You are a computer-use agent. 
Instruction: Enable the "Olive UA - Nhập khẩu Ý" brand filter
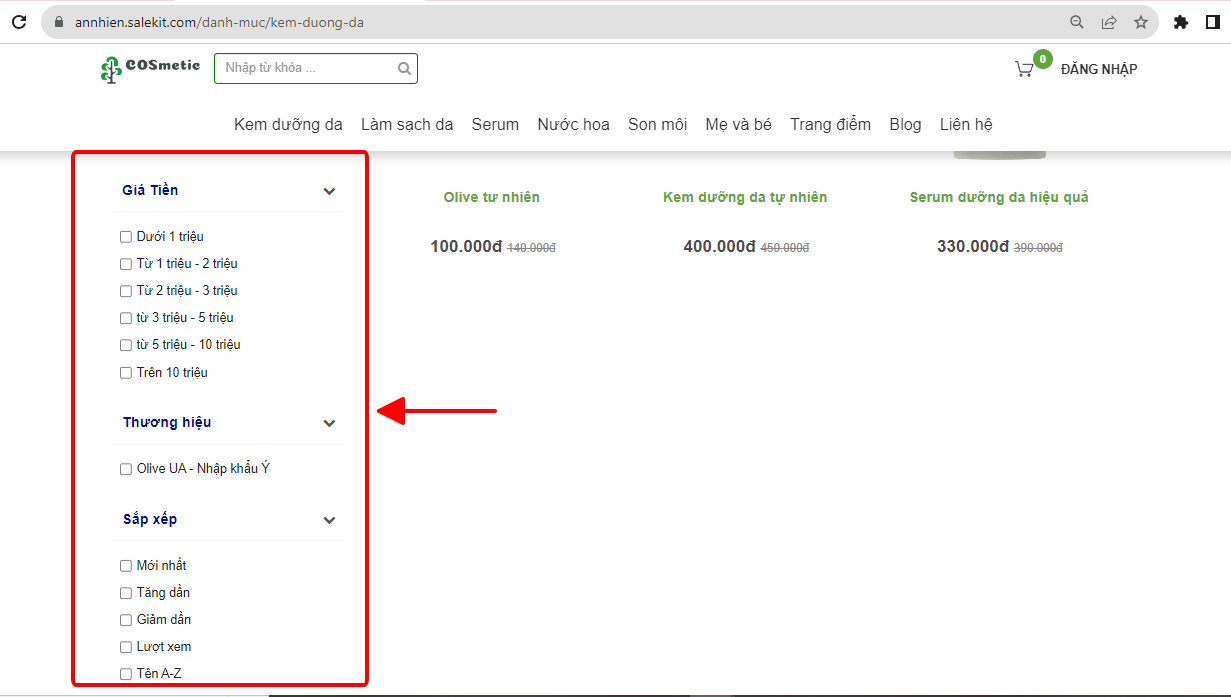coord(126,469)
